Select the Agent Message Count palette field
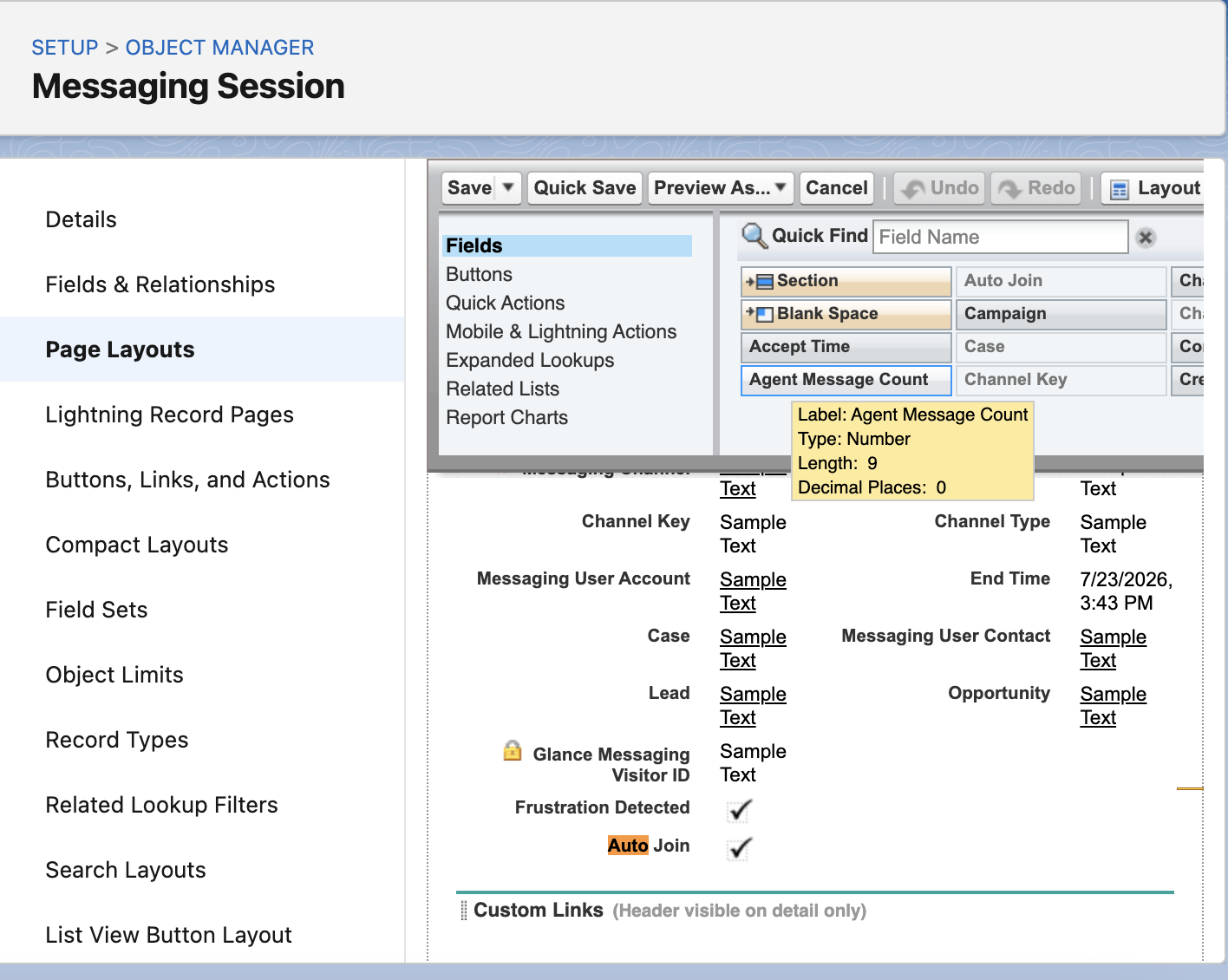Image resolution: width=1228 pixels, height=980 pixels. (846, 380)
